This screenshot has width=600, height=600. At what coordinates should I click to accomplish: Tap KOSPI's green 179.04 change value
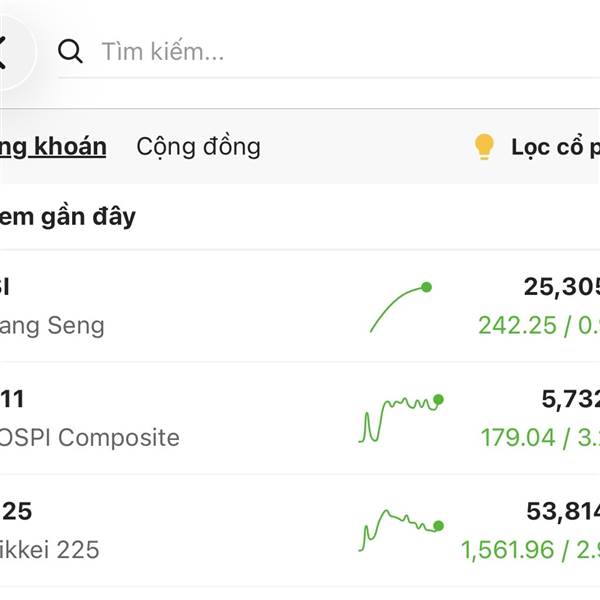516,438
